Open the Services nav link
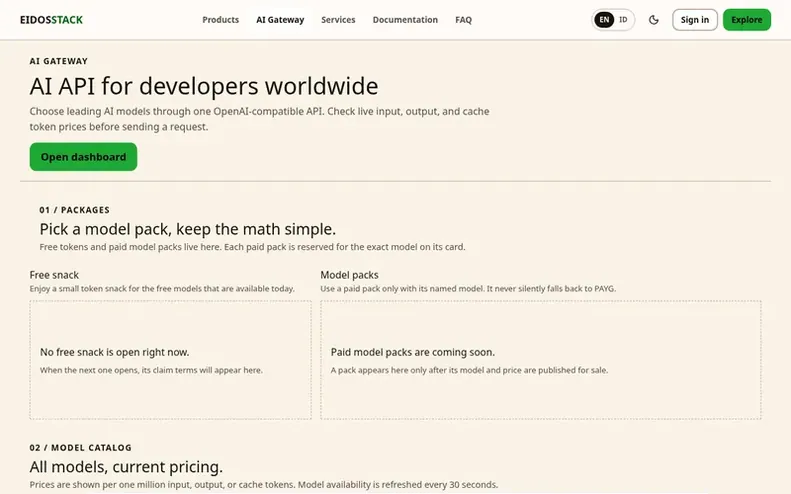The width and height of the screenshot is (791, 494). pyautogui.click(x=338, y=20)
